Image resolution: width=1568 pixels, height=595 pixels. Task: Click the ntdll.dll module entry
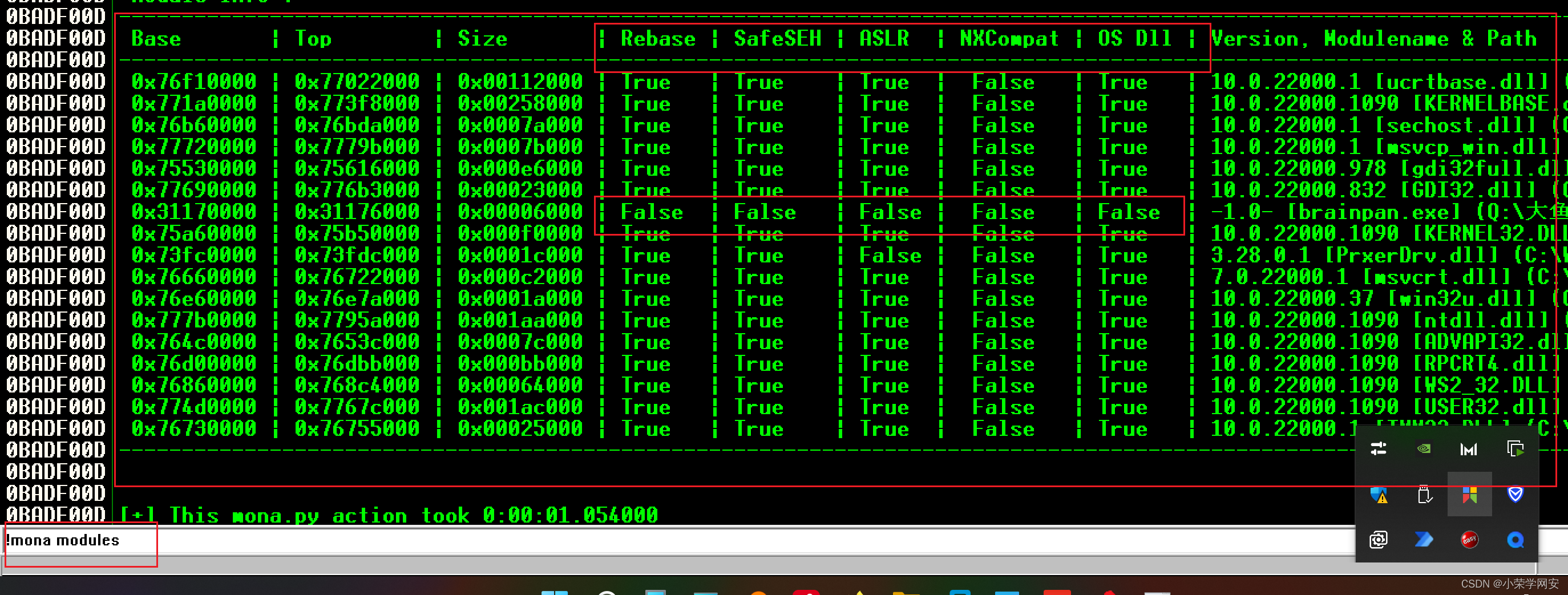pyautogui.click(x=1480, y=320)
